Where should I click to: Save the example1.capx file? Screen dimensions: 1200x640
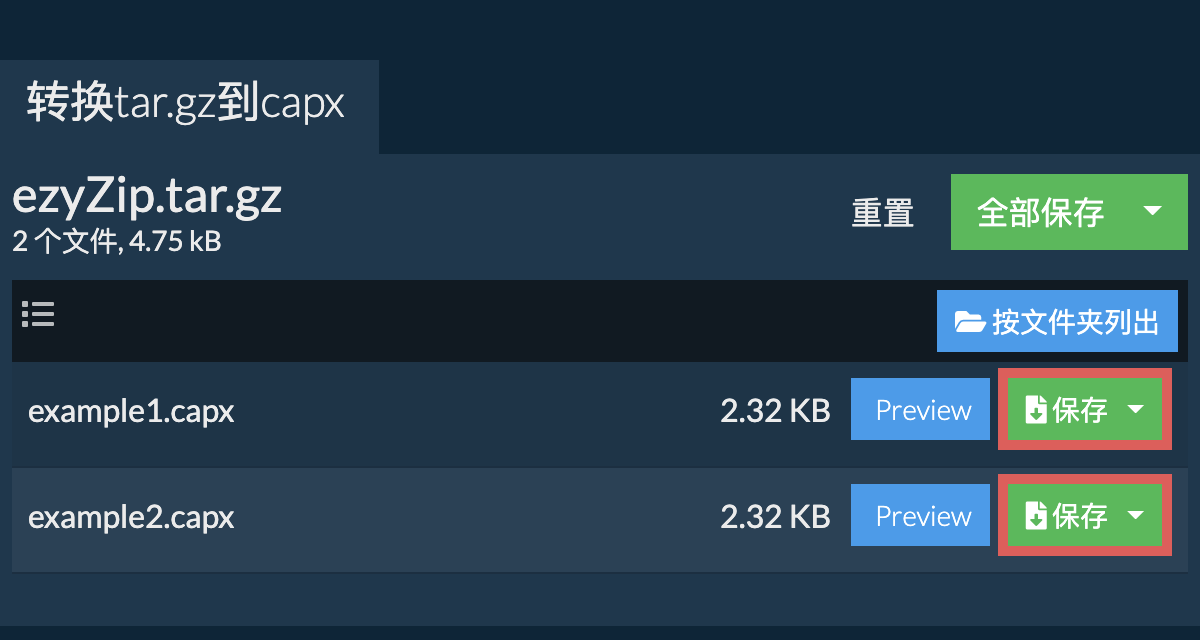click(x=1064, y=410)
